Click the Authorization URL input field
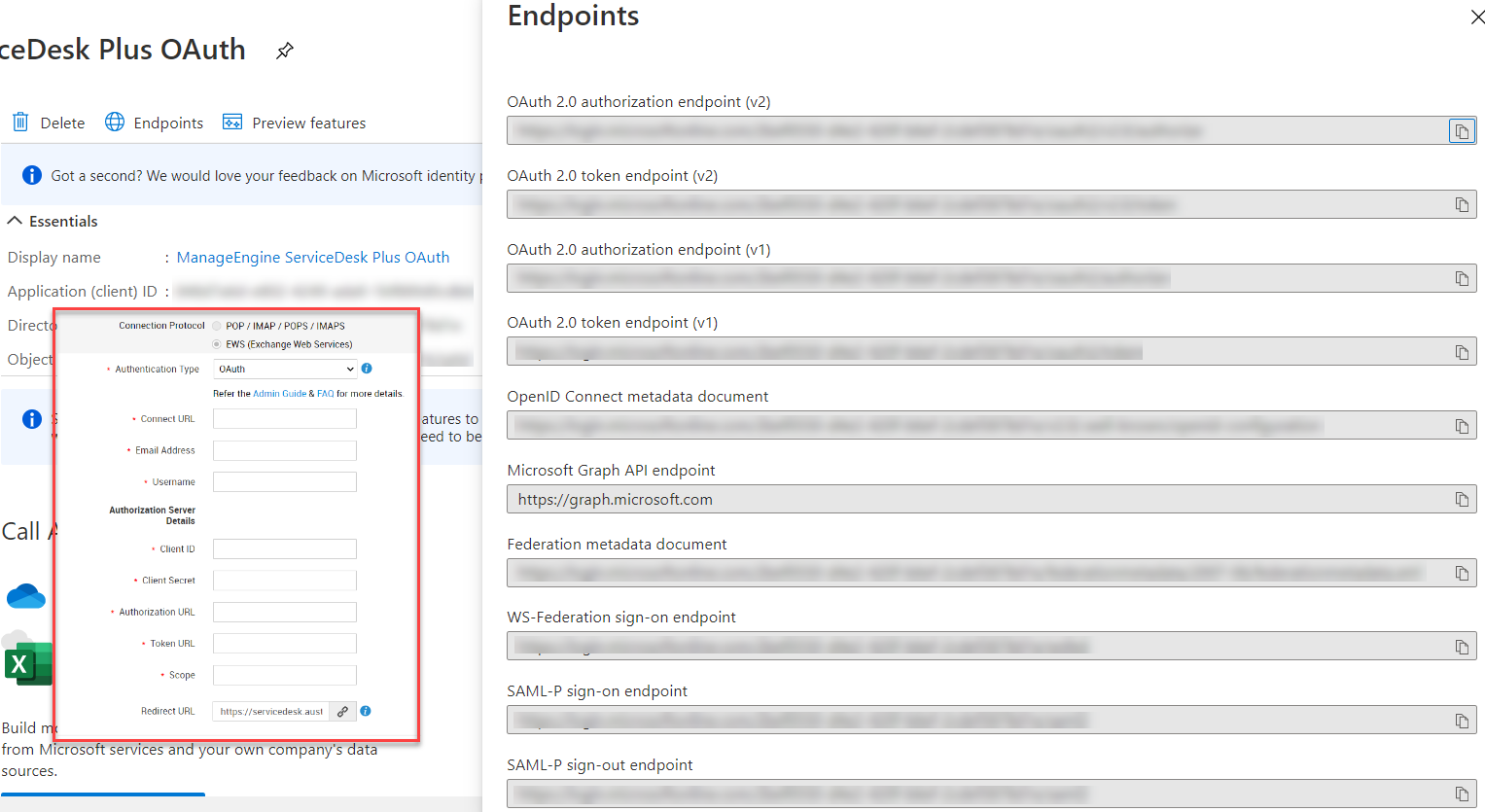The image size is (1485, 812). (285, 612)
